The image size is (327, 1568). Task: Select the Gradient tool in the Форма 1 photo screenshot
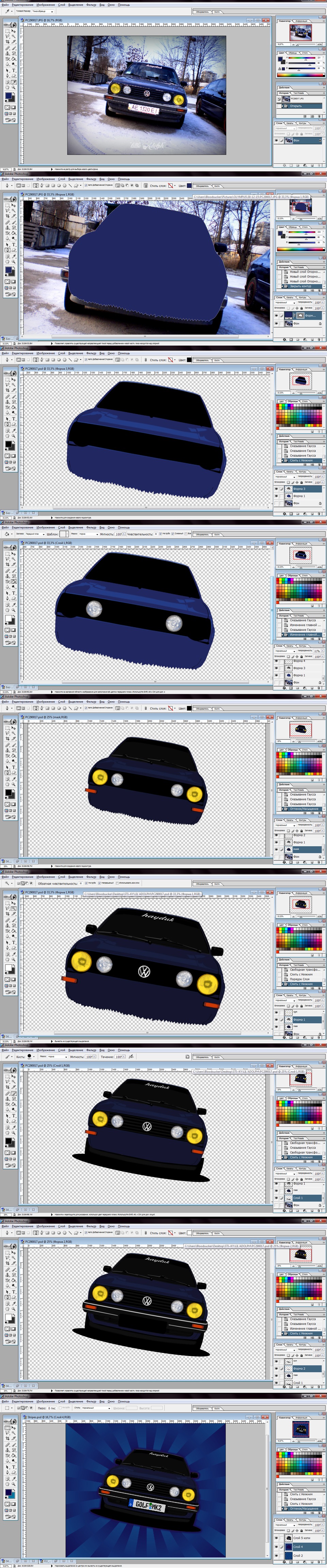tap(13, 233)
